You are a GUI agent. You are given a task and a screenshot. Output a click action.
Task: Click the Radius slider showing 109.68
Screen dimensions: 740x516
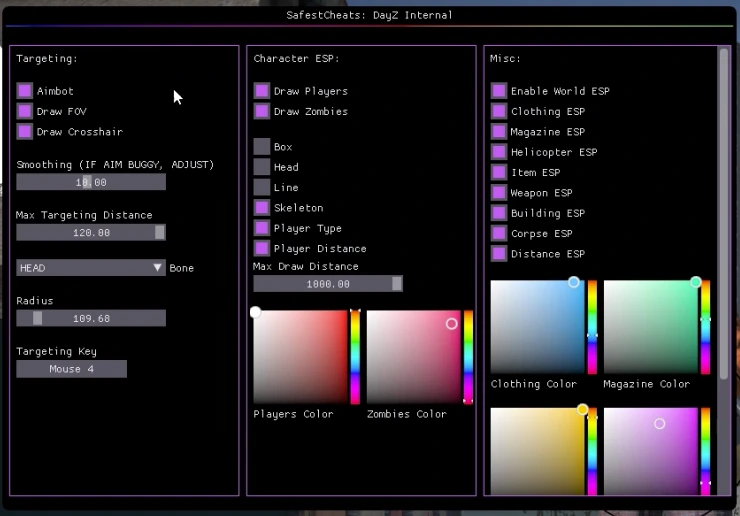click(x=91, y=318)
